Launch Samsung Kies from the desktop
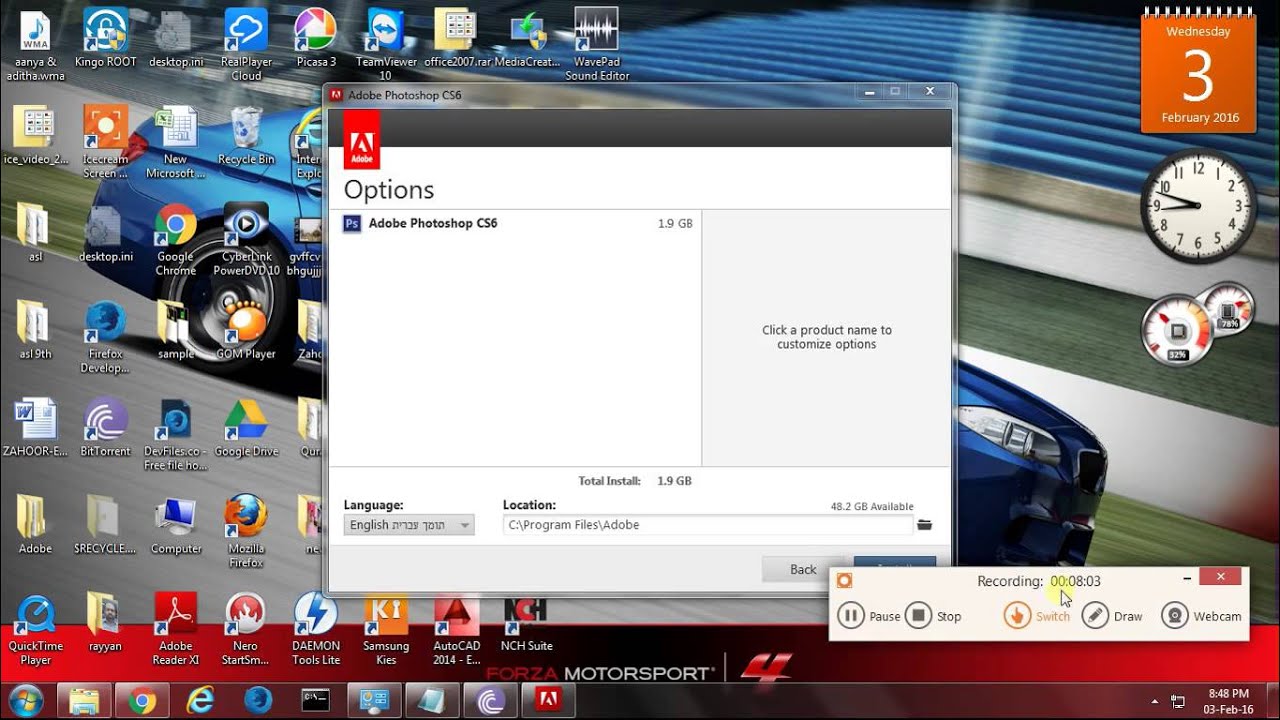Viewport: 1280px width, 720px height. coord(386,629)
